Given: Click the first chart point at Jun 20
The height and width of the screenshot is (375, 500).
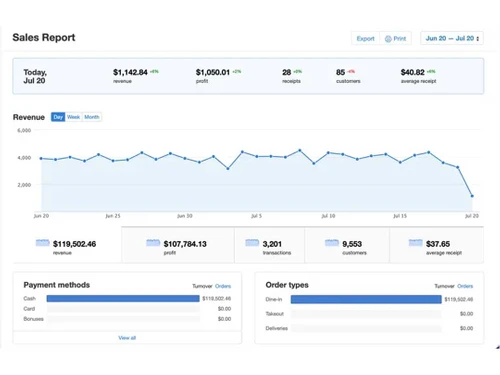Looking at the screenshot, I should [x=41, y=159].
